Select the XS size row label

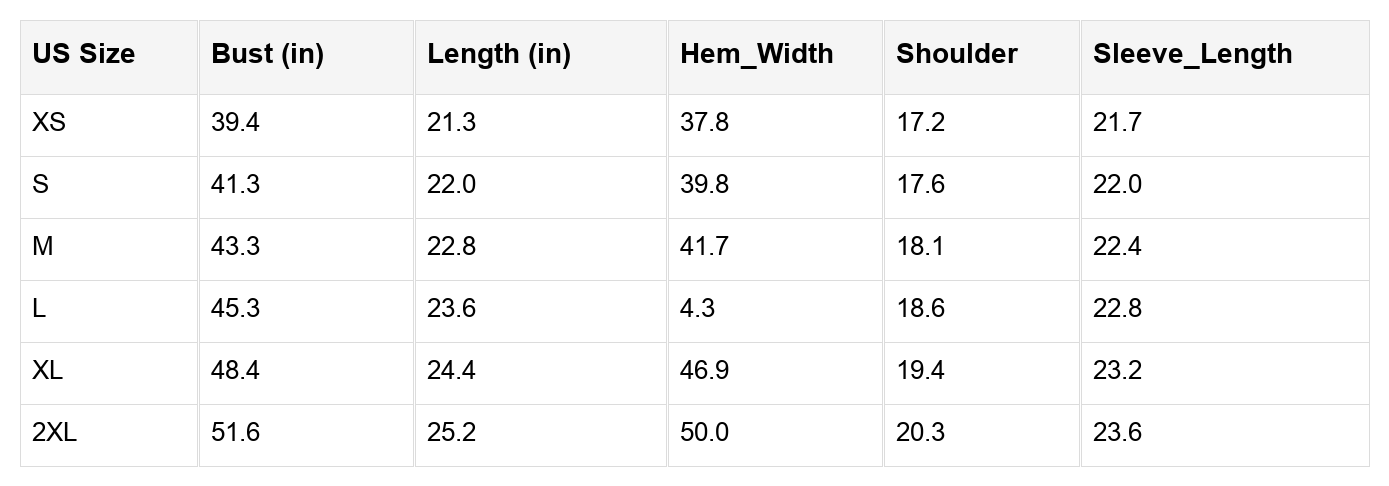coord(50,123)
